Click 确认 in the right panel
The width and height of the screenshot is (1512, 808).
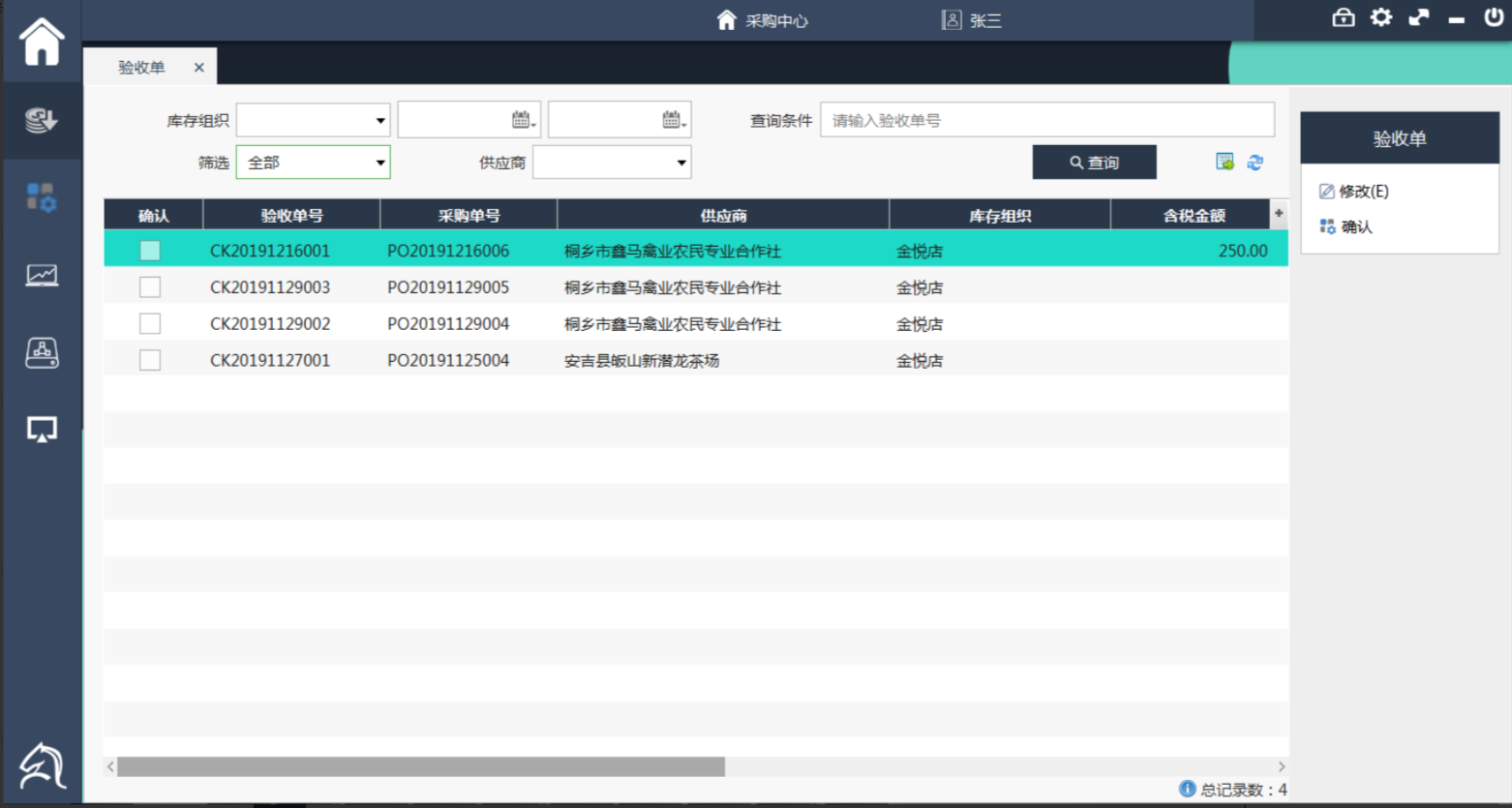(x=1356, y=226)
